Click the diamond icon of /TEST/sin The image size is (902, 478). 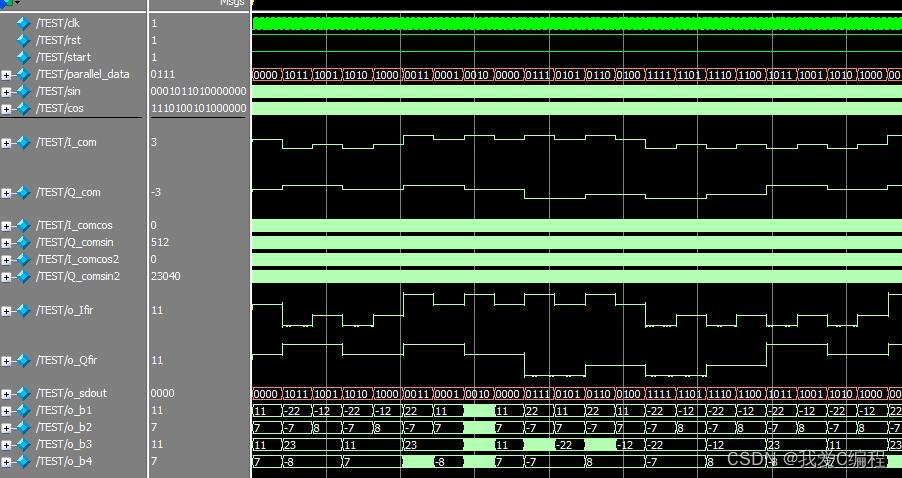tap(23, 91)
